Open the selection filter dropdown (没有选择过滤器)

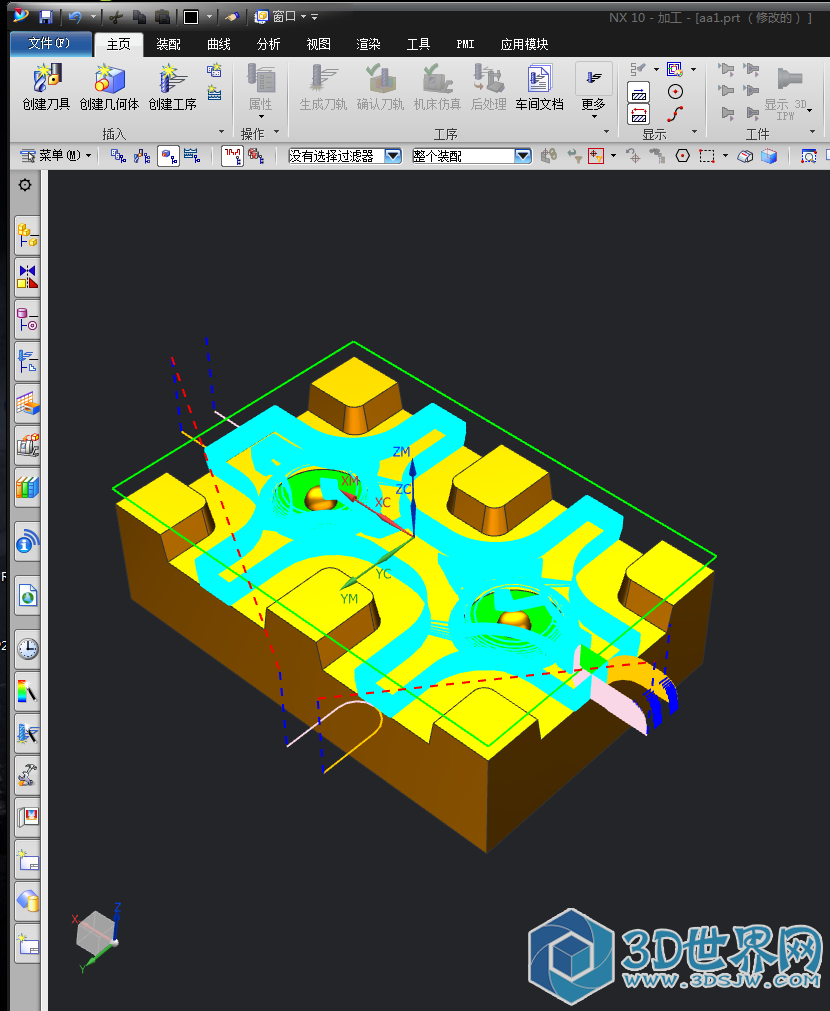coord(345,156)
